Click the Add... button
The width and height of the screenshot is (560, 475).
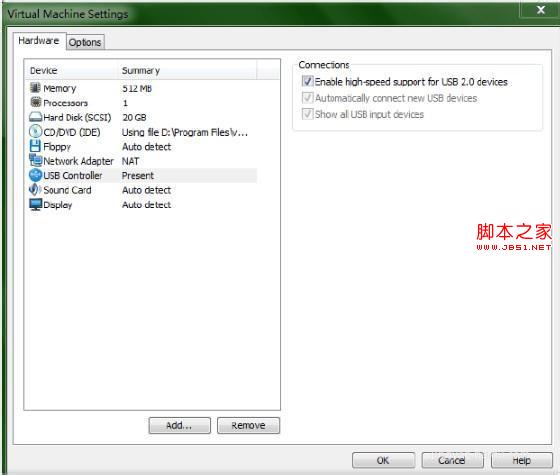click(x=179, y=425)
